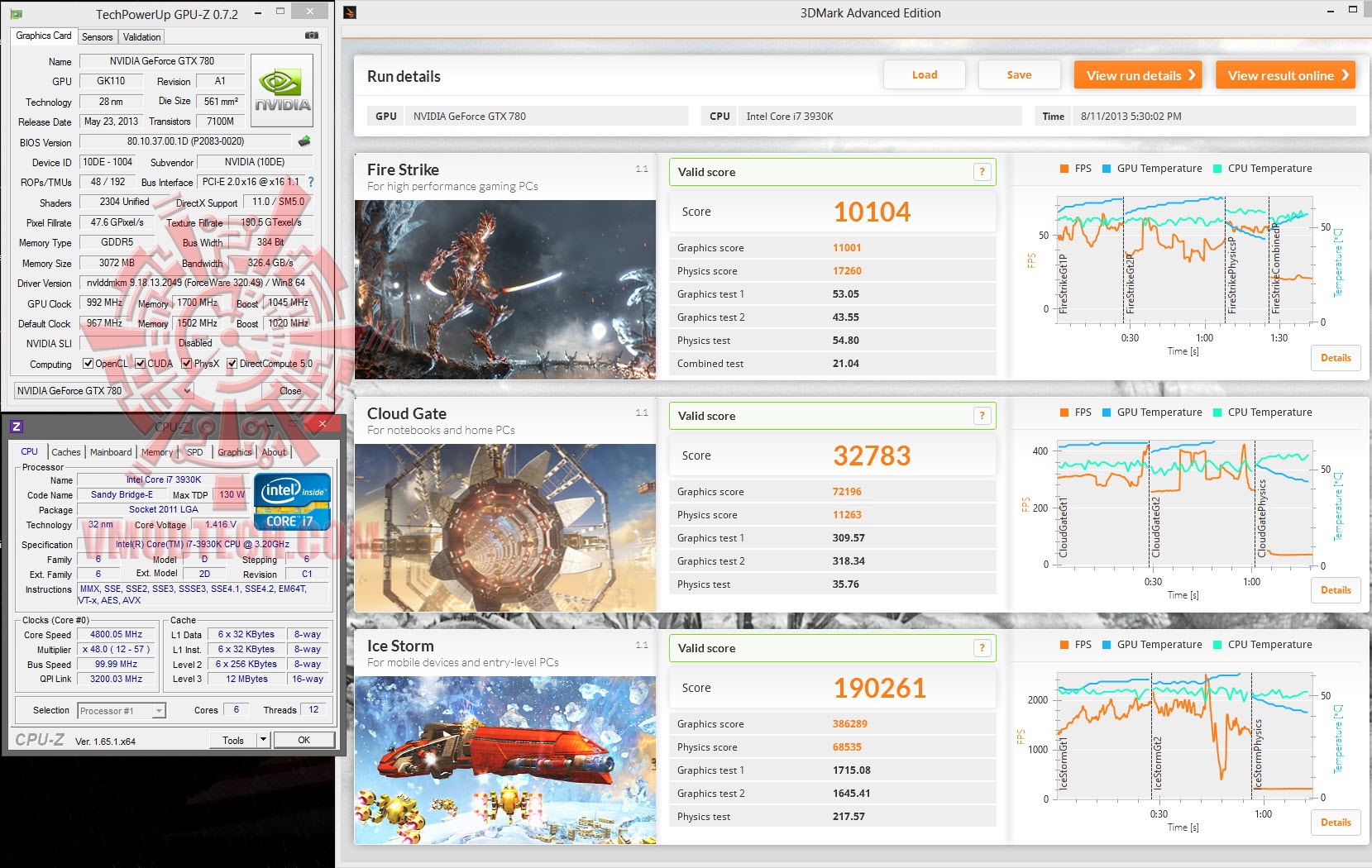1372x868 pixels.
Task: Expand the Tools dropdown arrow in CPU-Z
Action: (x=263, y=740)
